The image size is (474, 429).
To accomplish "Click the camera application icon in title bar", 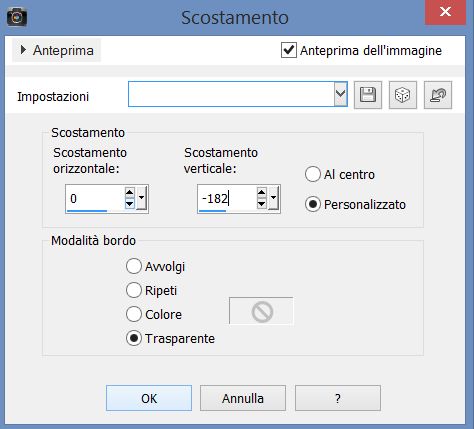I will (17, 17).
